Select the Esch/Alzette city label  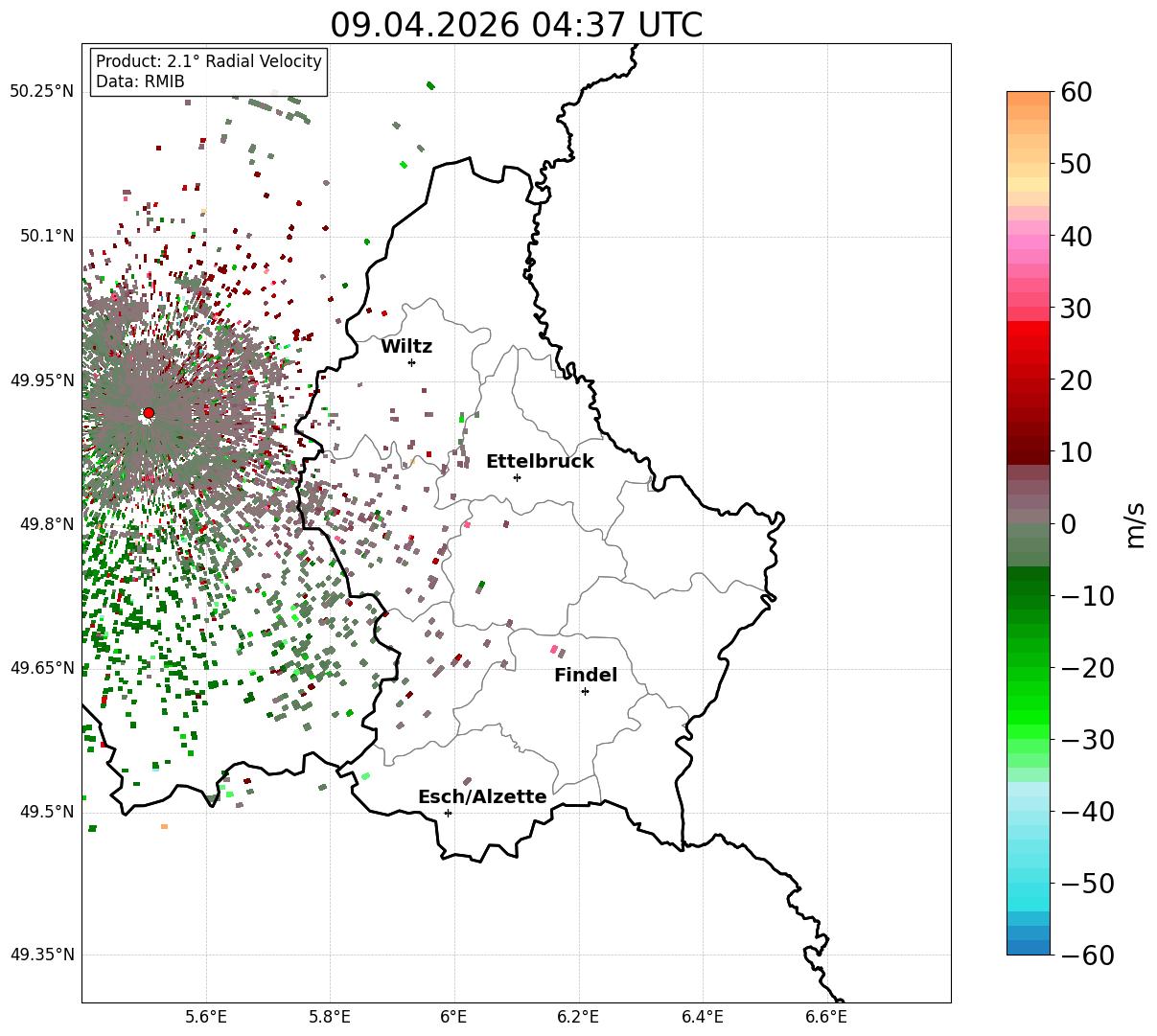click(482, 796)
